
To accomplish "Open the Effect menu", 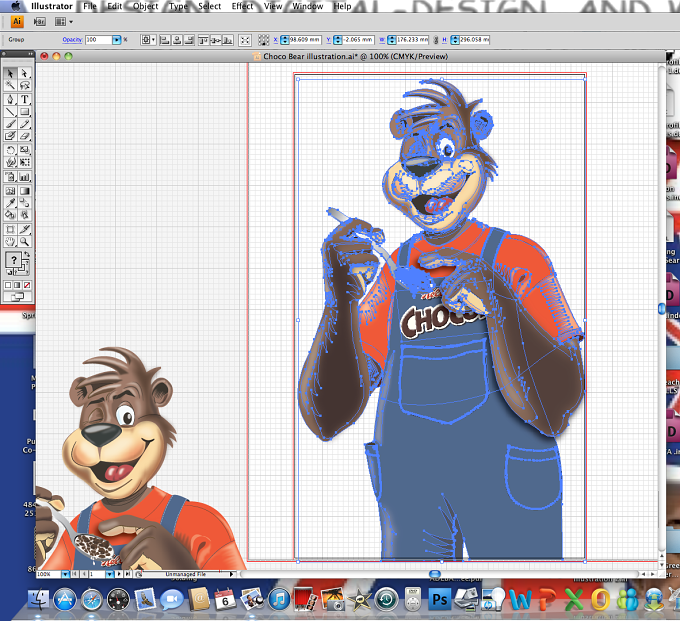I will tap(242, 6).
